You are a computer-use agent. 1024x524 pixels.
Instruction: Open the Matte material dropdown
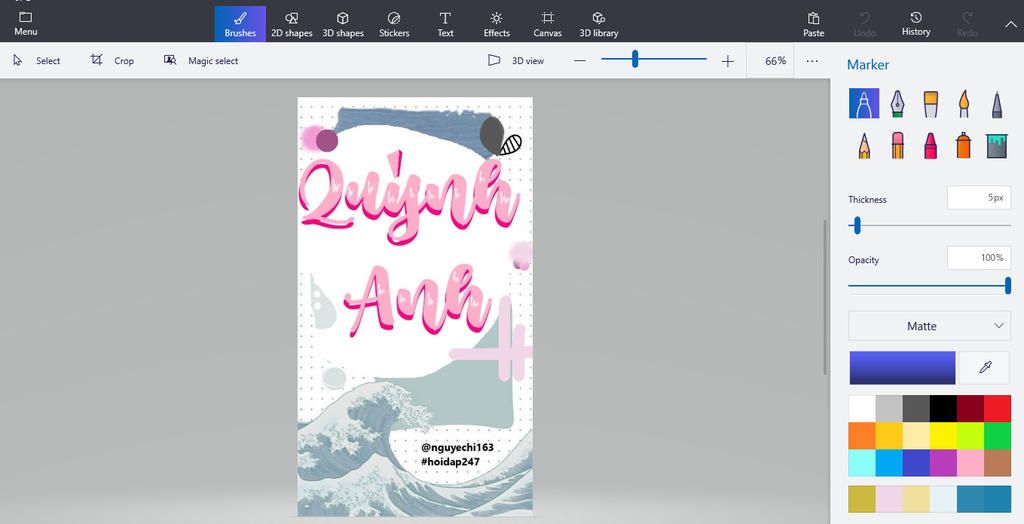[x=929, y=326]
